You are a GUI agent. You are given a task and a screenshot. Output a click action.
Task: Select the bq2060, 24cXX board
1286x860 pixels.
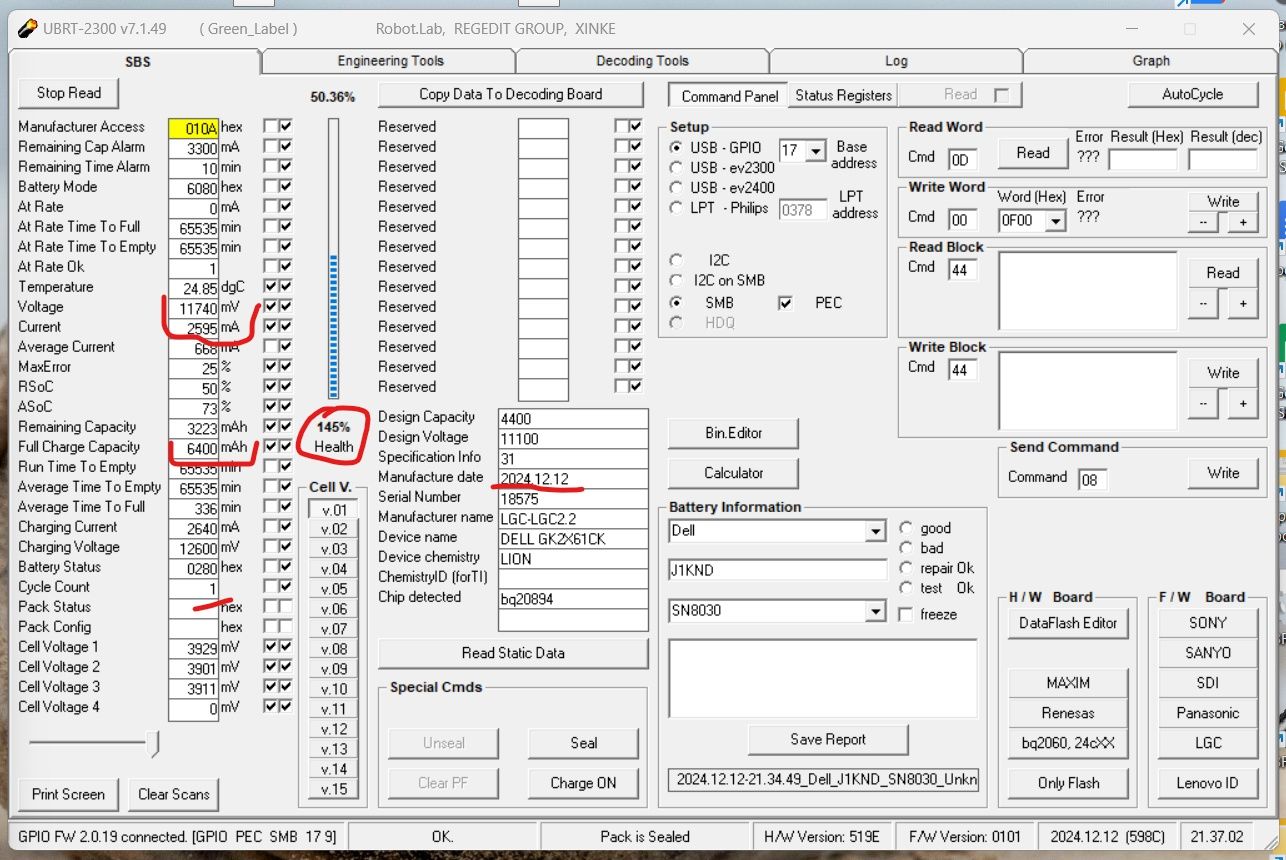coord(1068,743)
